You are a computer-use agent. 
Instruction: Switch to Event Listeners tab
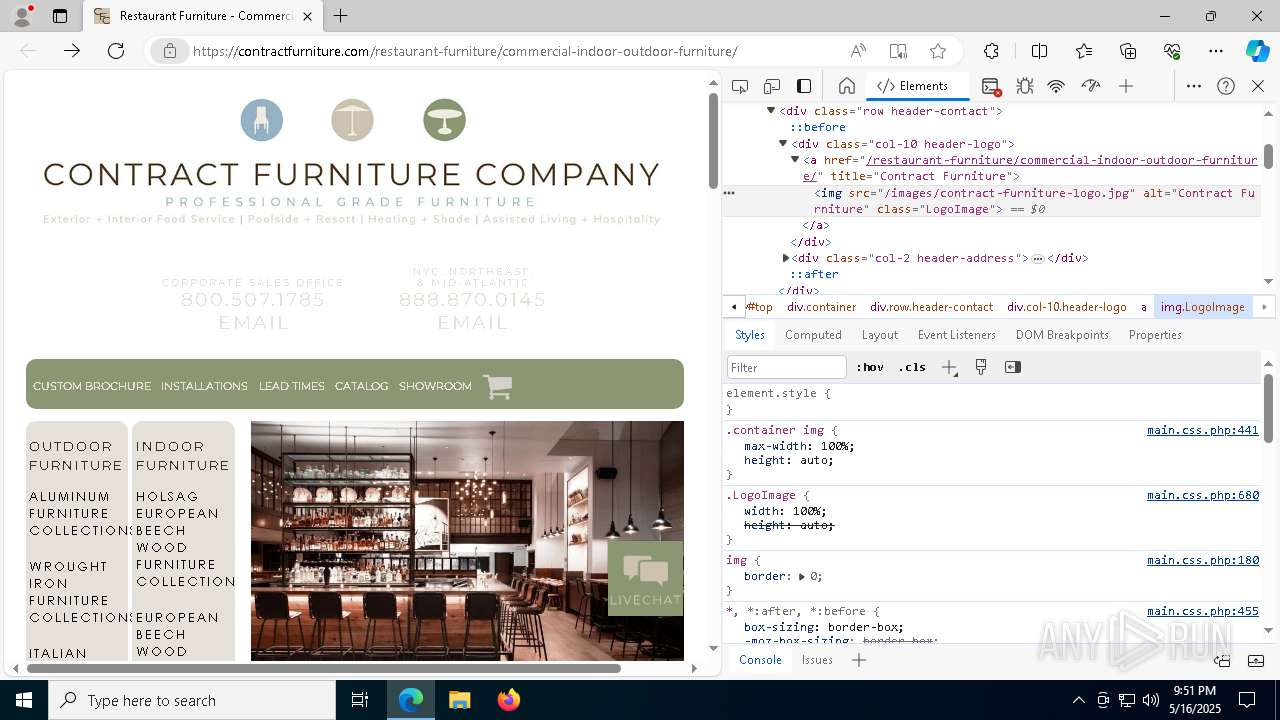957,335
